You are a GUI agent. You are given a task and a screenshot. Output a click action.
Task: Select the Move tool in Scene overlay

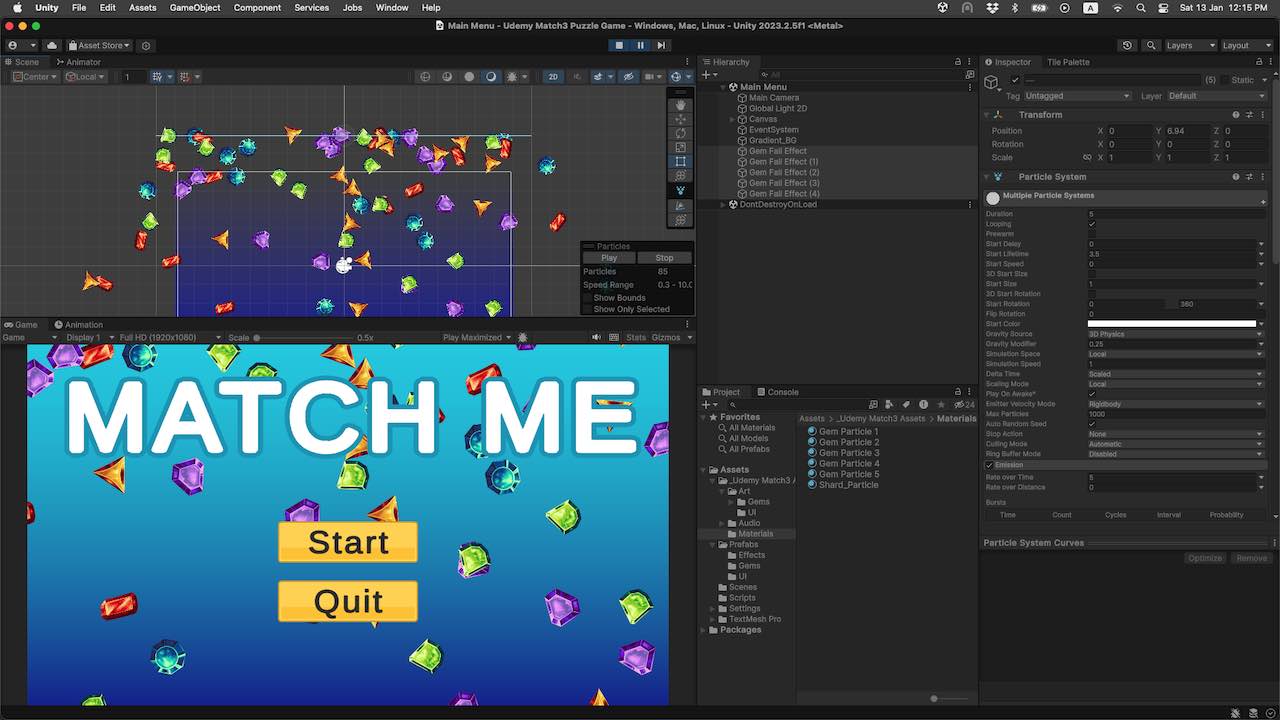click(x=681, y=119)
